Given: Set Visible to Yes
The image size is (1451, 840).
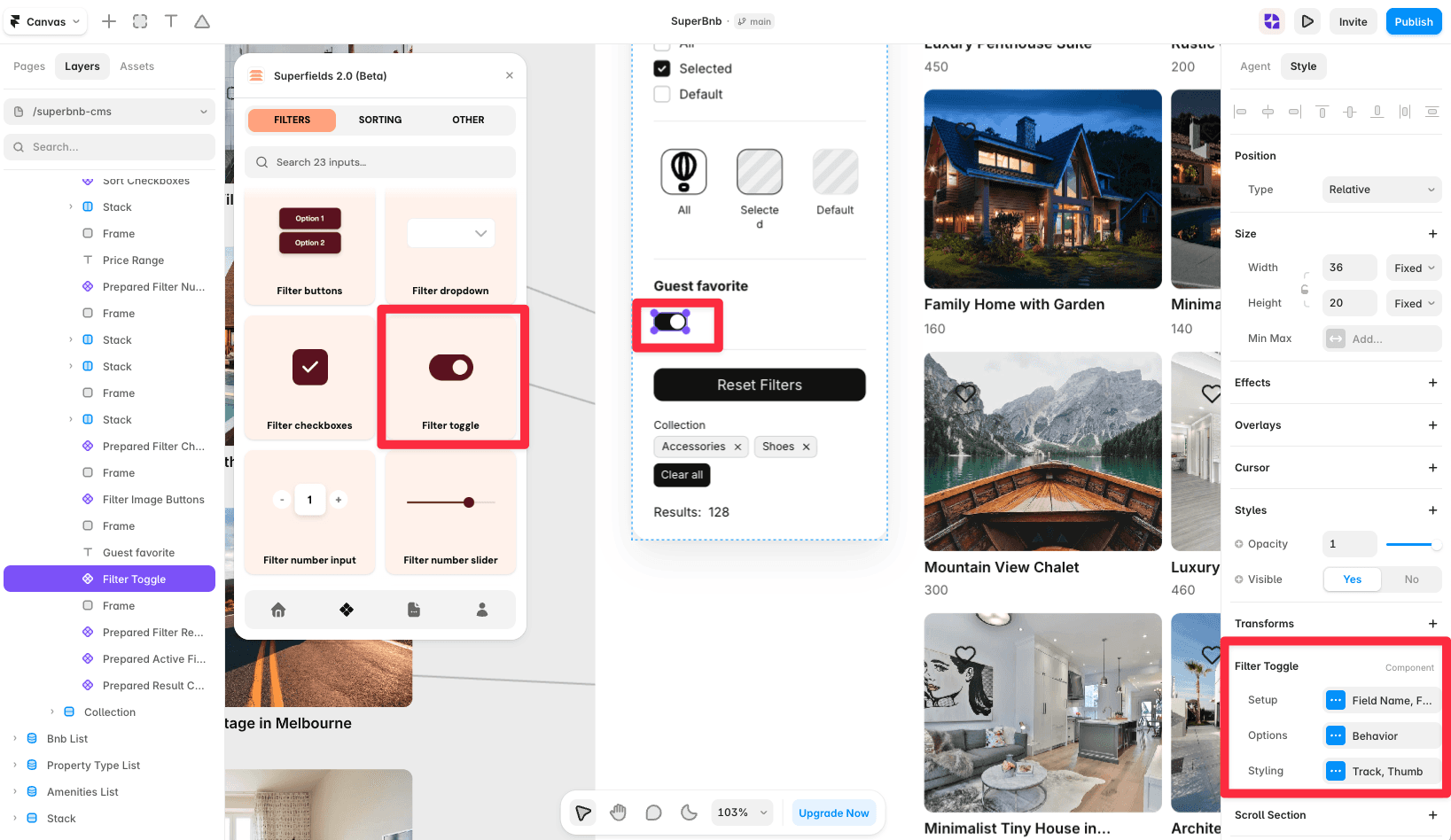Looking at the screenshot, I should pyautogui.click(x=1353, y=579).
